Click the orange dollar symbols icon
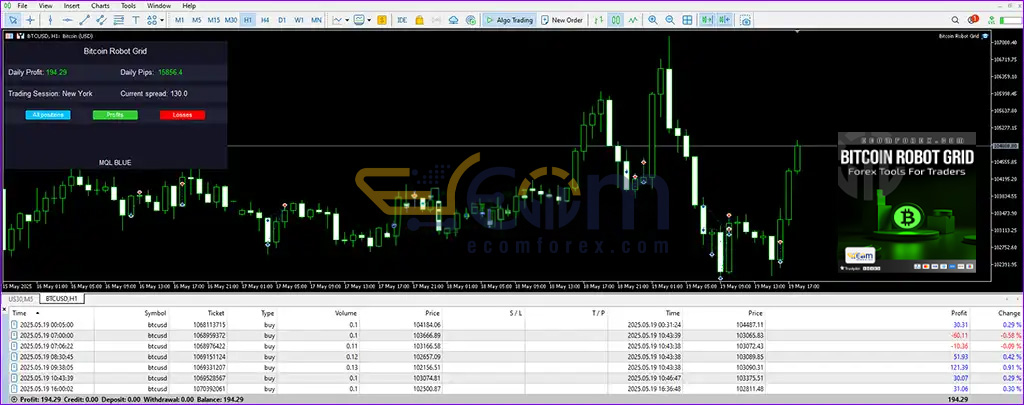 383,20
